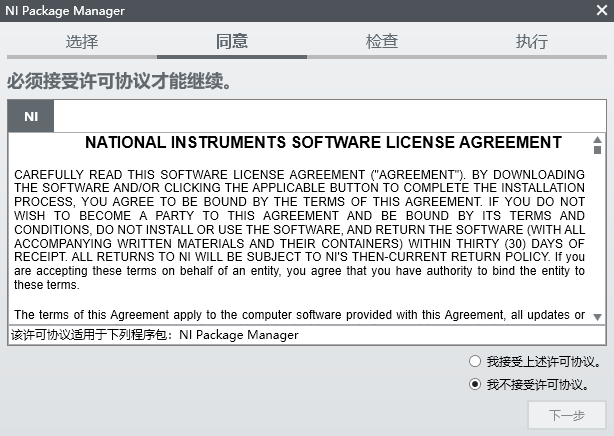Open the 检查 step tab
The image size is (614, 436).
[x=382, y=42]
